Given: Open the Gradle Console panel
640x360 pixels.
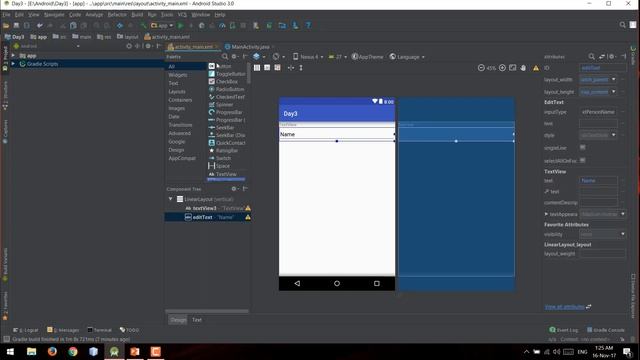Looking at the screenshot, I should tap(606, 330).
